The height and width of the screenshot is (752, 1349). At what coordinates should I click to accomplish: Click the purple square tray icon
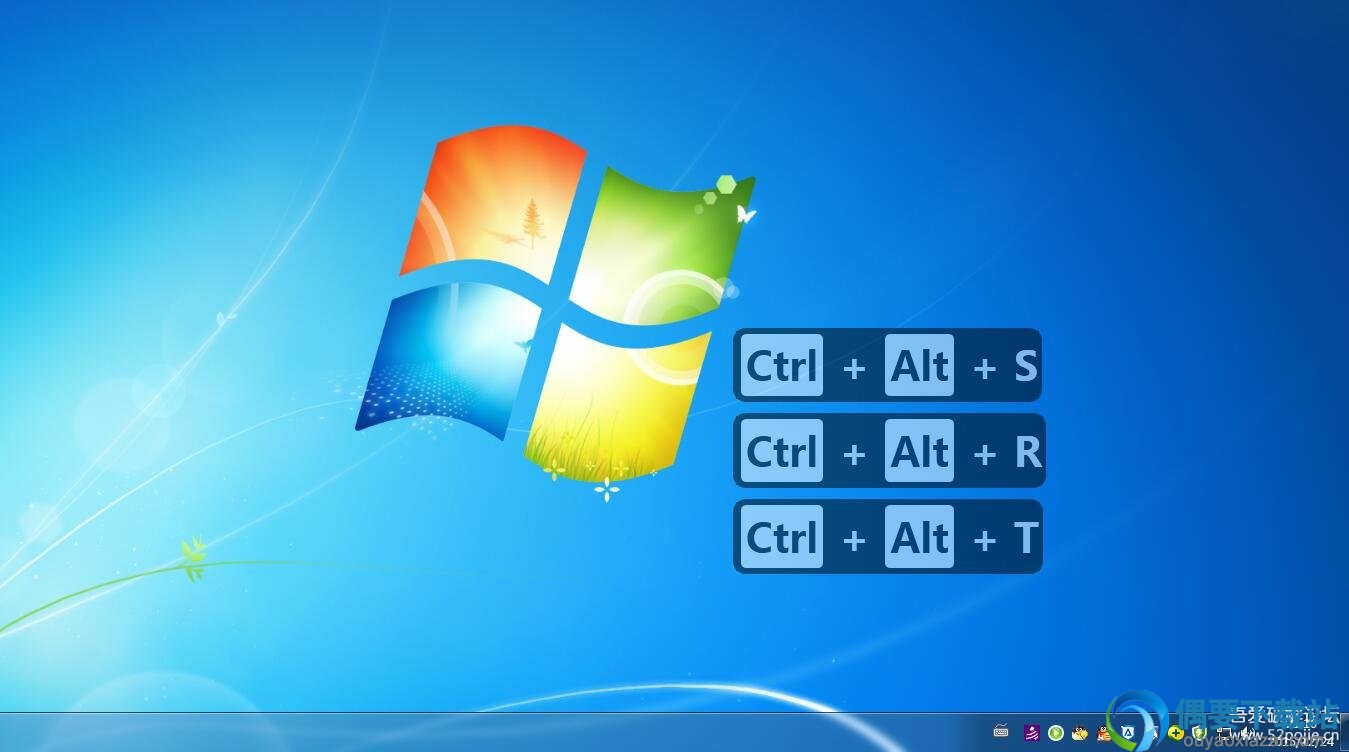(x=1032, y=733)
